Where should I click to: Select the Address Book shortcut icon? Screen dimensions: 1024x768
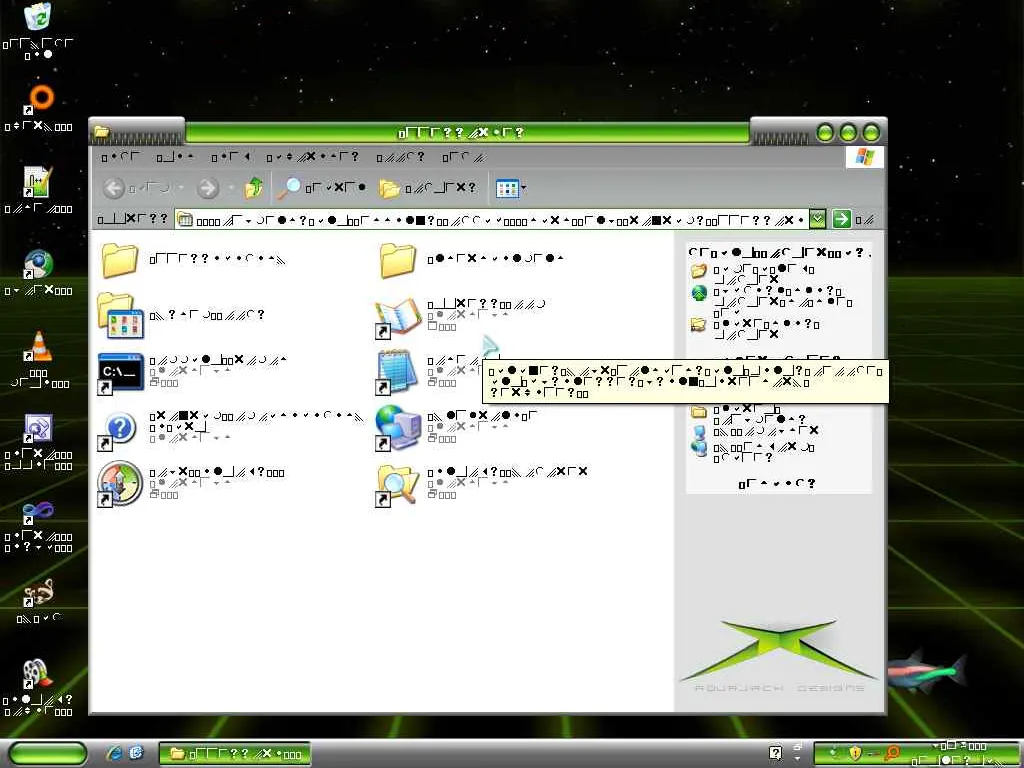tap(397, 318)
